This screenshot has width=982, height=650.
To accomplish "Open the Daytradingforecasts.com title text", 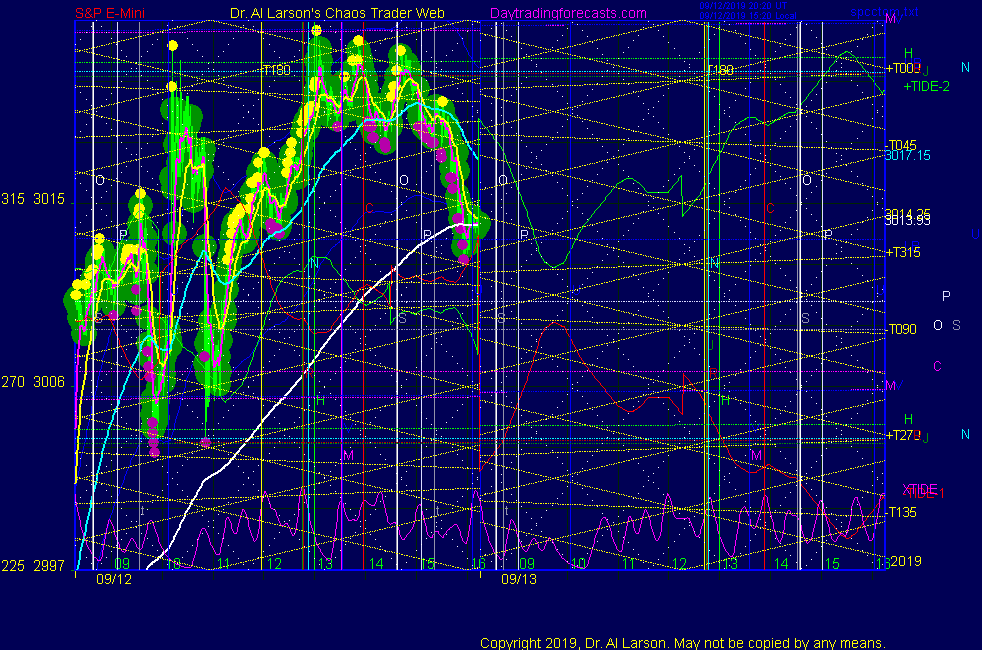I will (x=568, y=13).
